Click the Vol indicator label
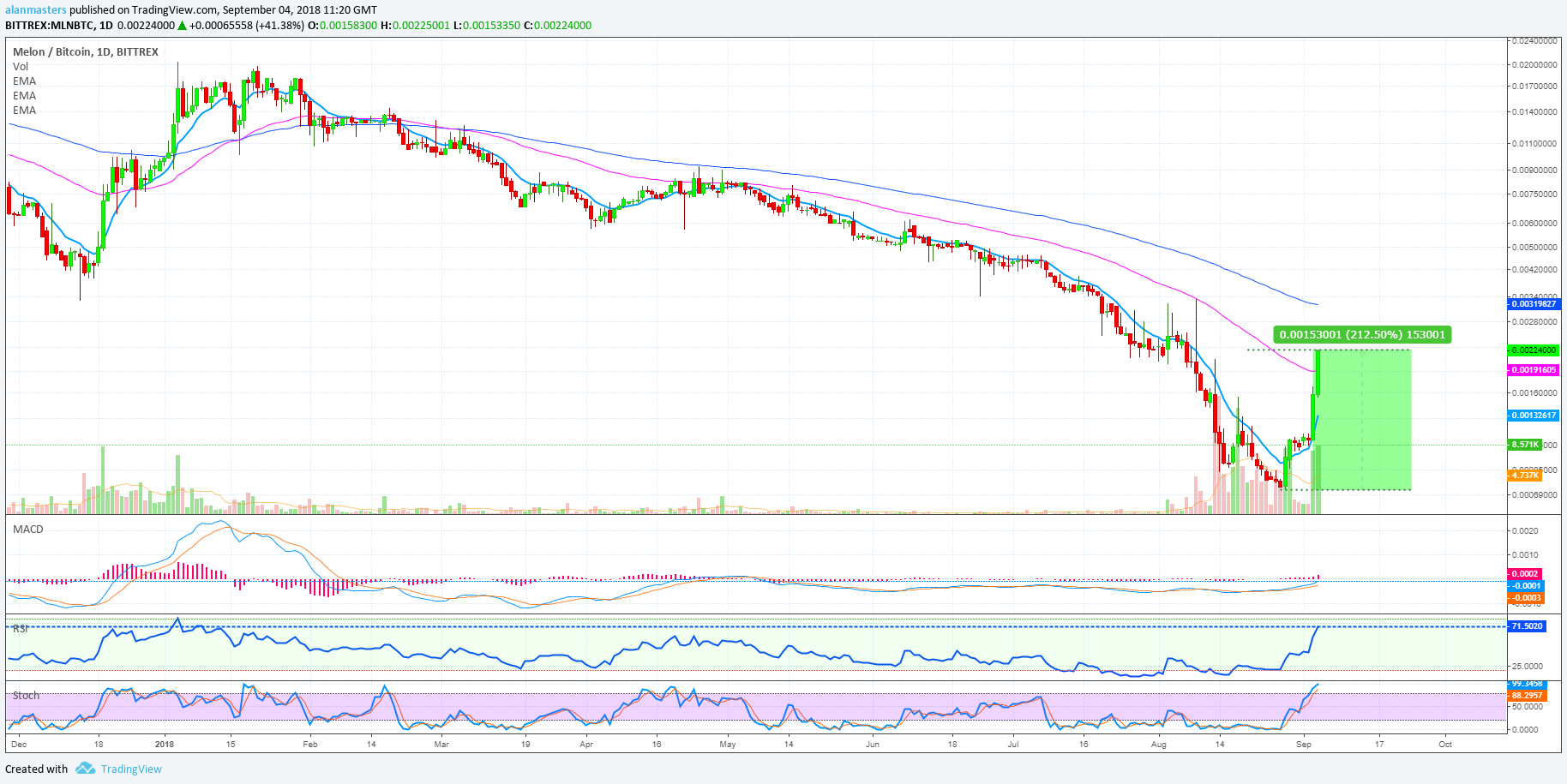 (21, 67)
